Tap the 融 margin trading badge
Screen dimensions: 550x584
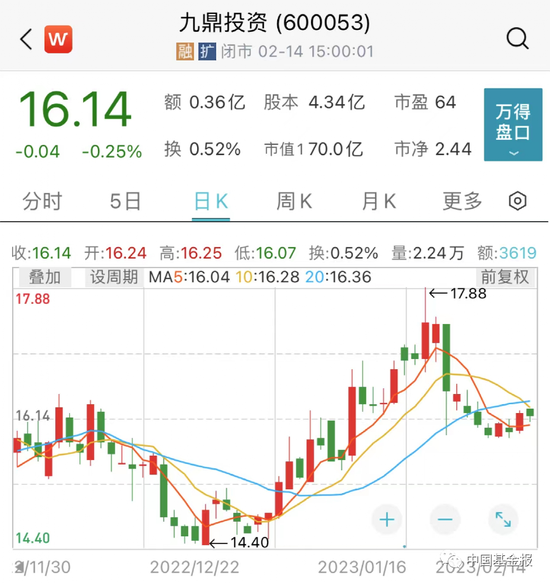[185, 52]
